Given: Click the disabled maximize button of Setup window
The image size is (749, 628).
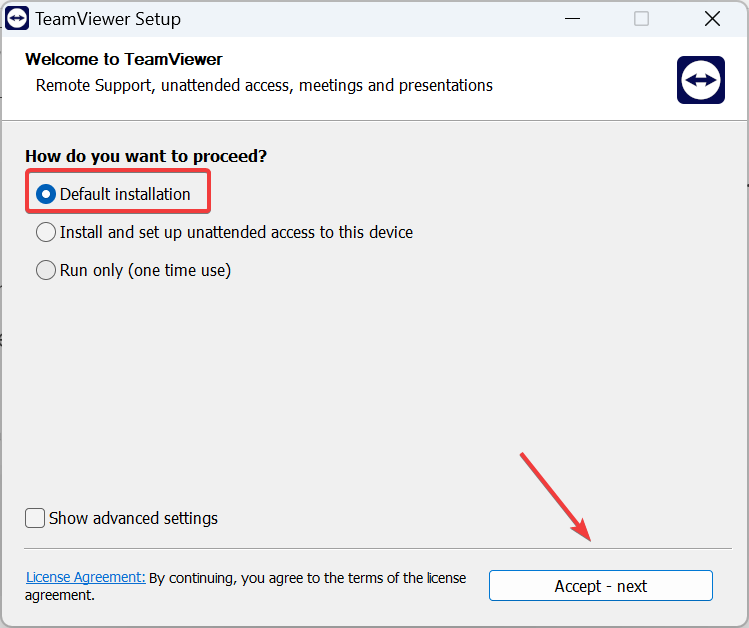Looking at the screenshot, I should [641, 19].
